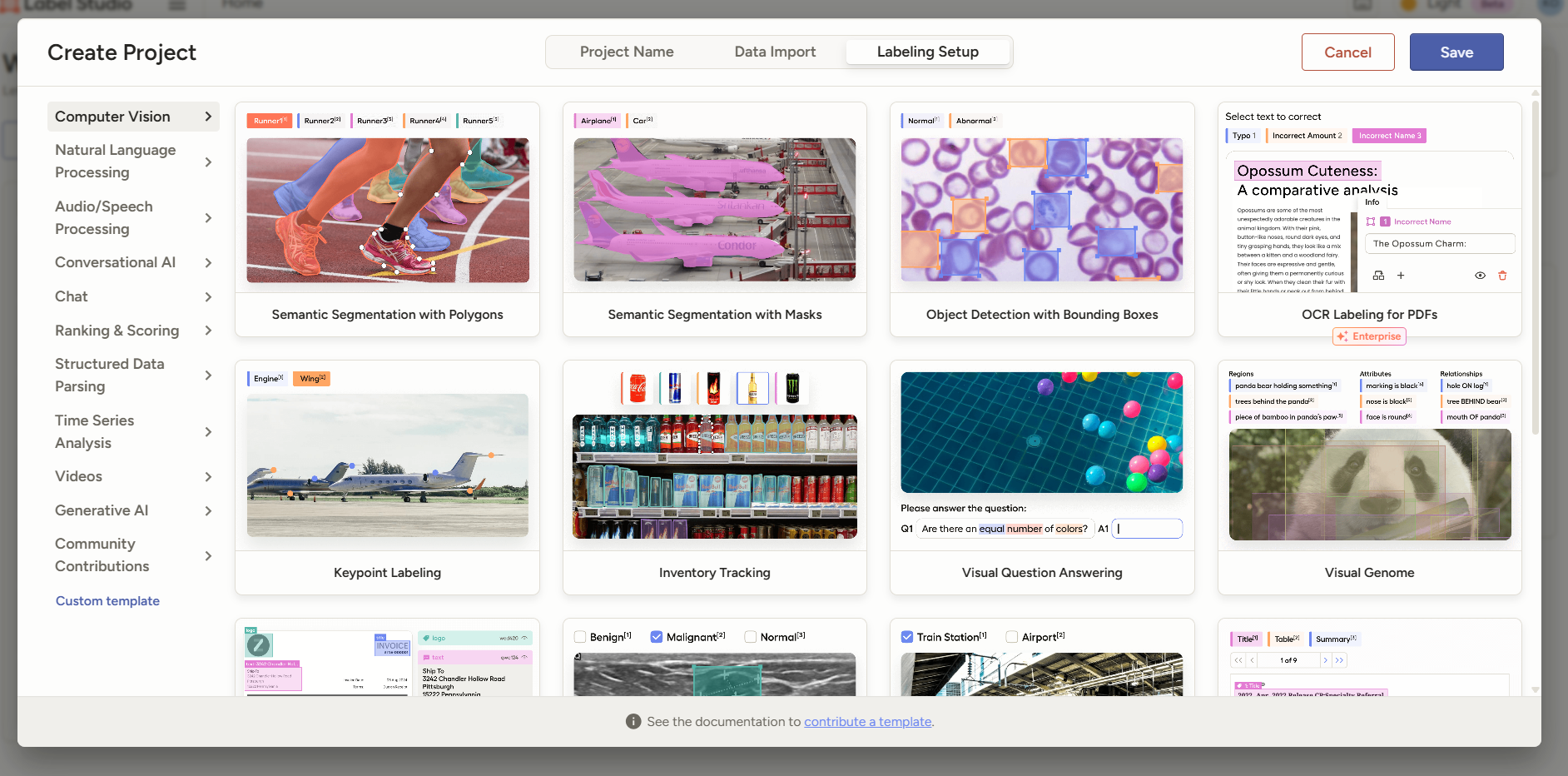1568x776 pixels.
Task: Choose the Inventory Tracking template
Action: [715, 478]
